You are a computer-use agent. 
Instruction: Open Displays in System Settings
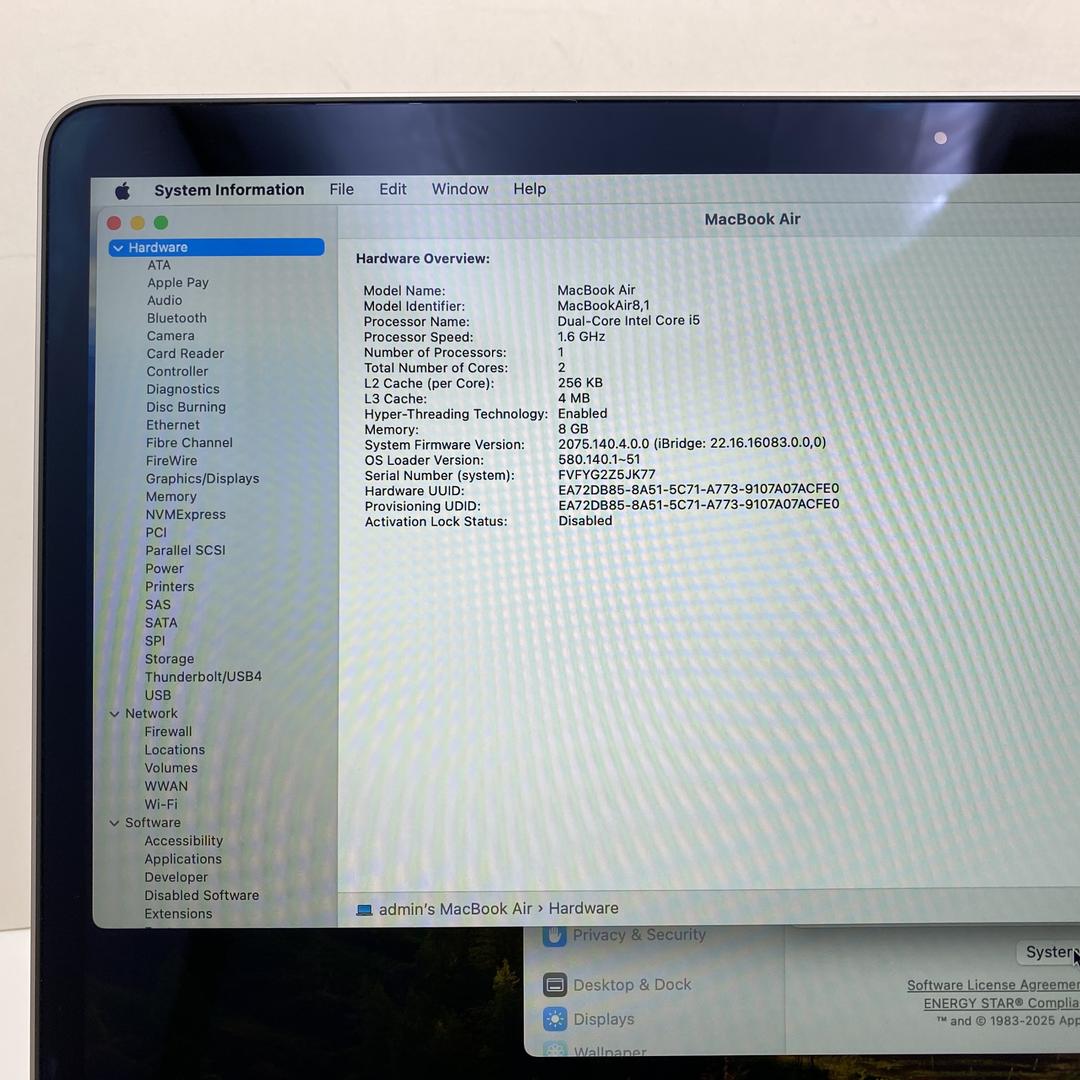[588, 1019]
